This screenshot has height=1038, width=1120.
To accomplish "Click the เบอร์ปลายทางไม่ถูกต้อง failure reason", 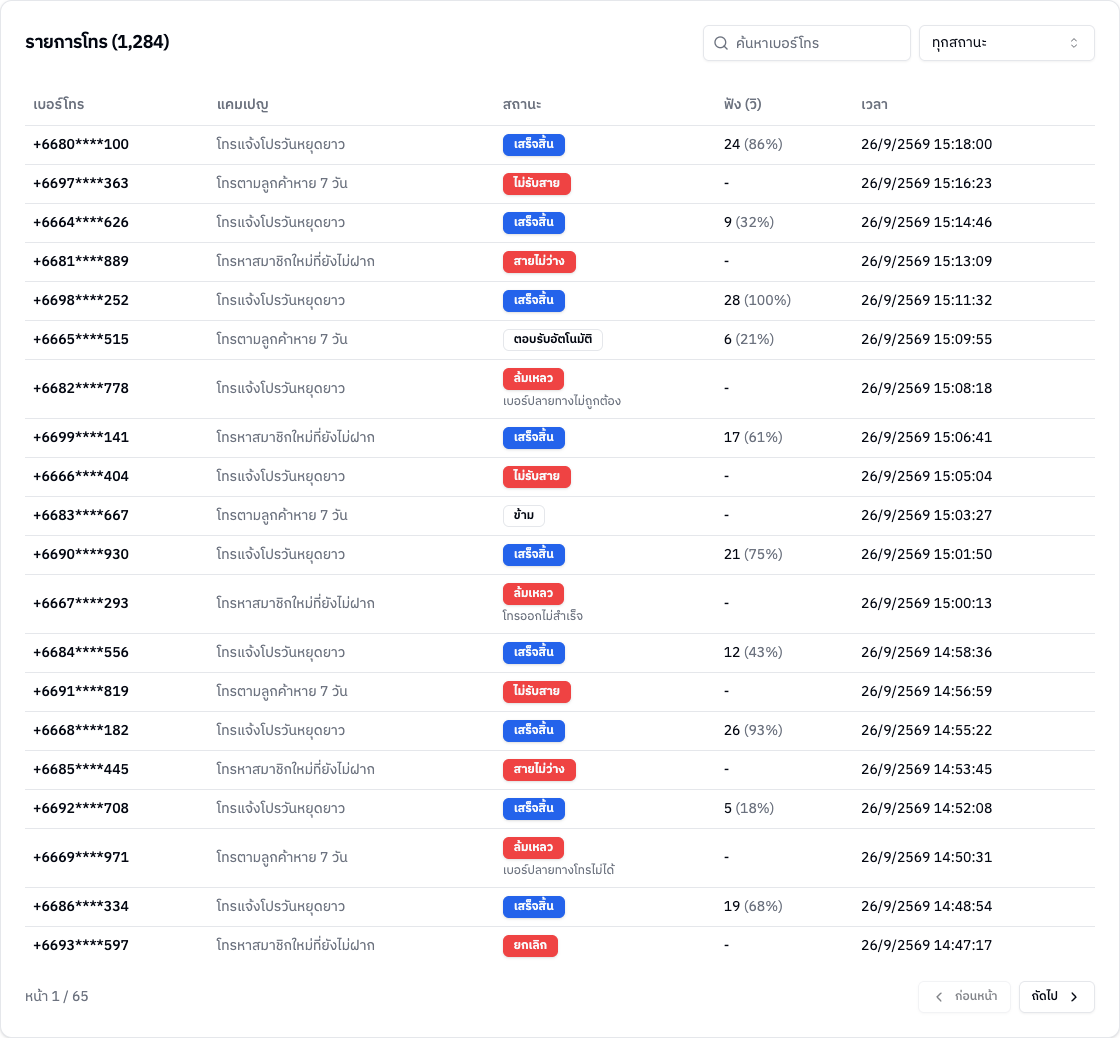I will click(x=561, y=401).
